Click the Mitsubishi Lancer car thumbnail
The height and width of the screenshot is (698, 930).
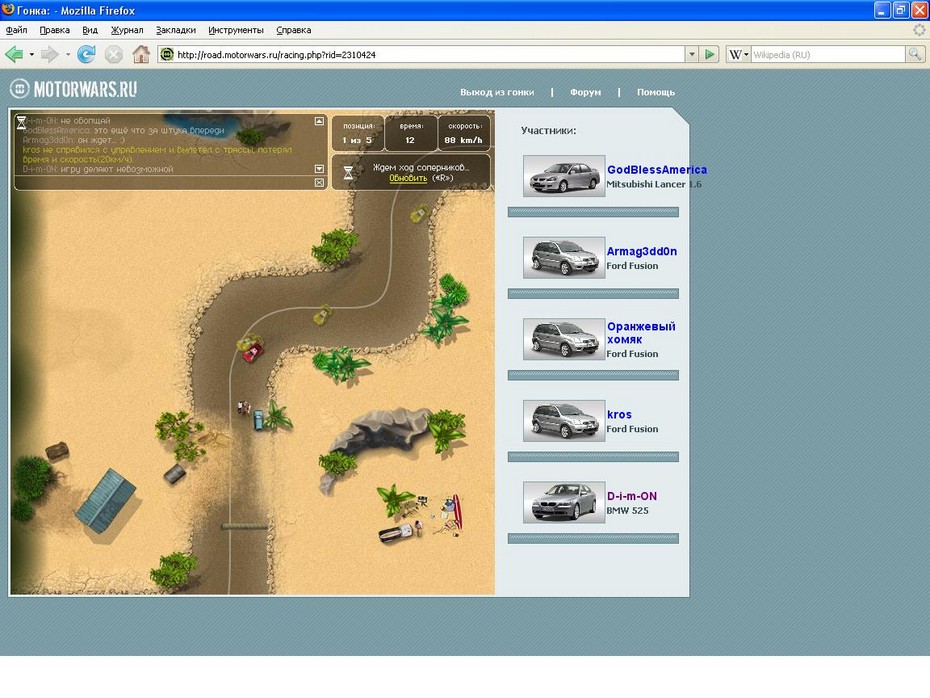click(564, 176)
